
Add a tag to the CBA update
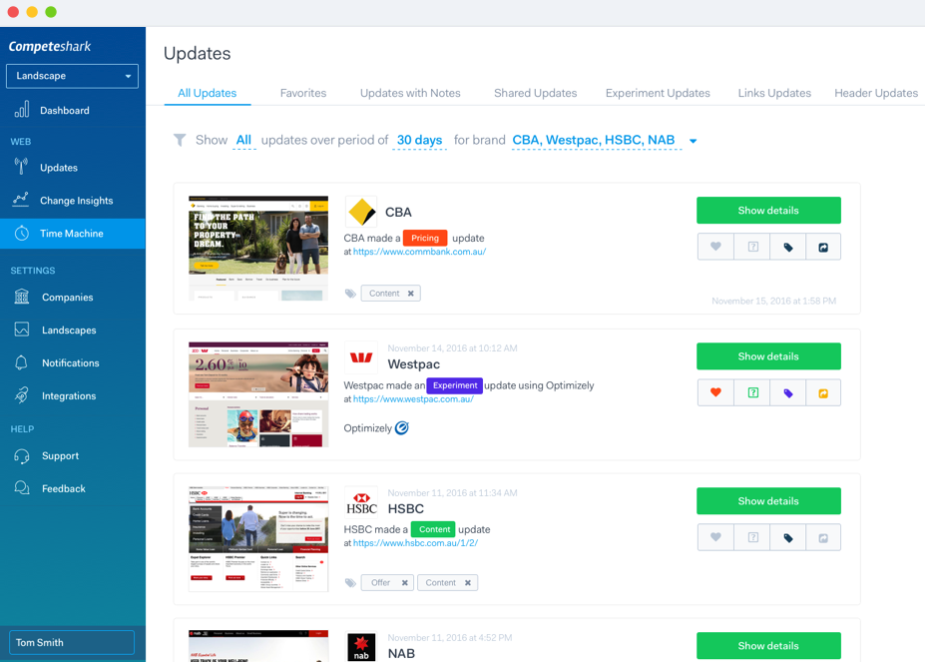pyautogui.click(x=787, y=246)
